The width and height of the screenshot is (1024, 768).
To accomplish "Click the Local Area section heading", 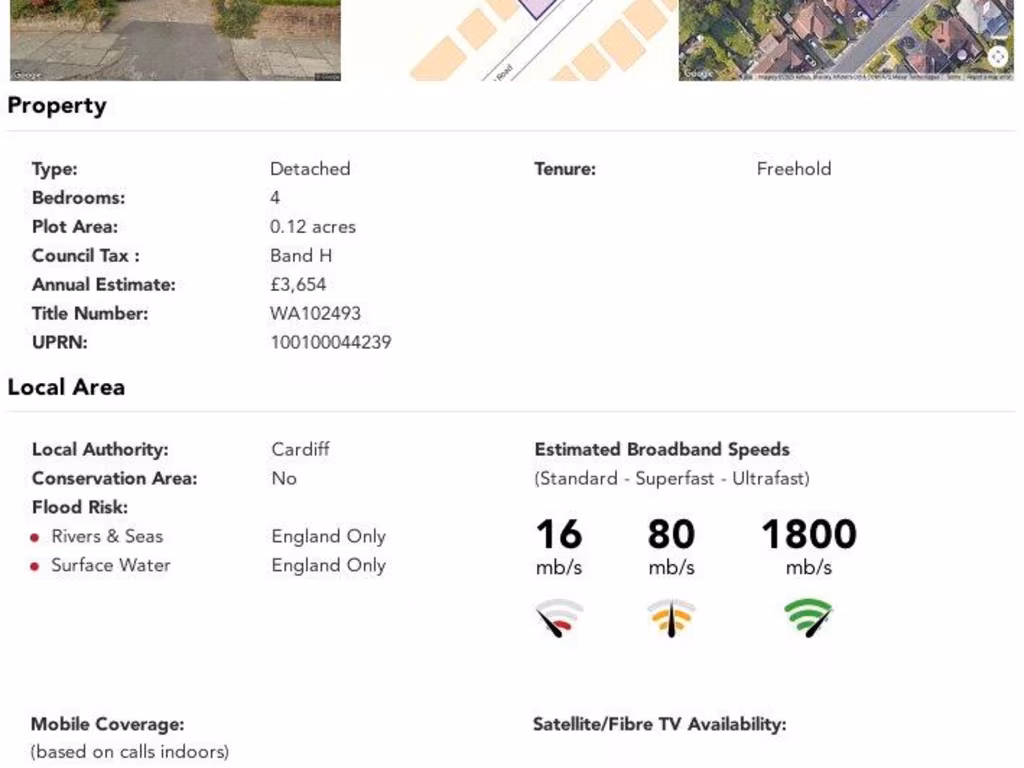I will point(66,387).
